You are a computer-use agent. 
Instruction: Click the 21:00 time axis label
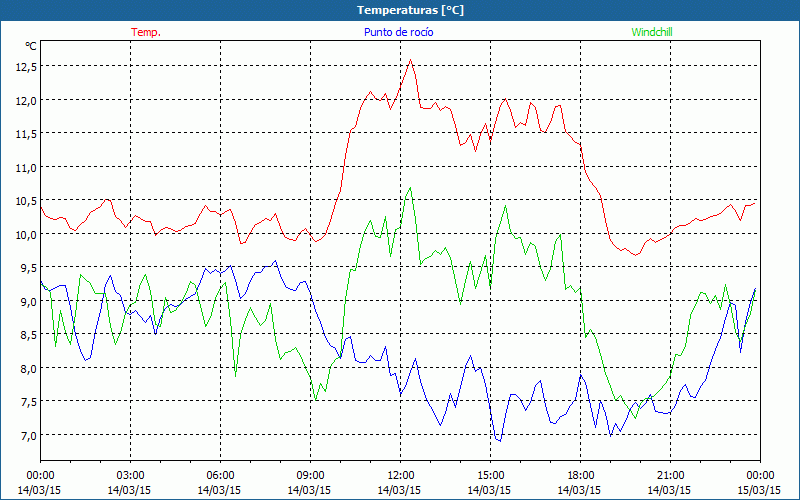point(670,476)
